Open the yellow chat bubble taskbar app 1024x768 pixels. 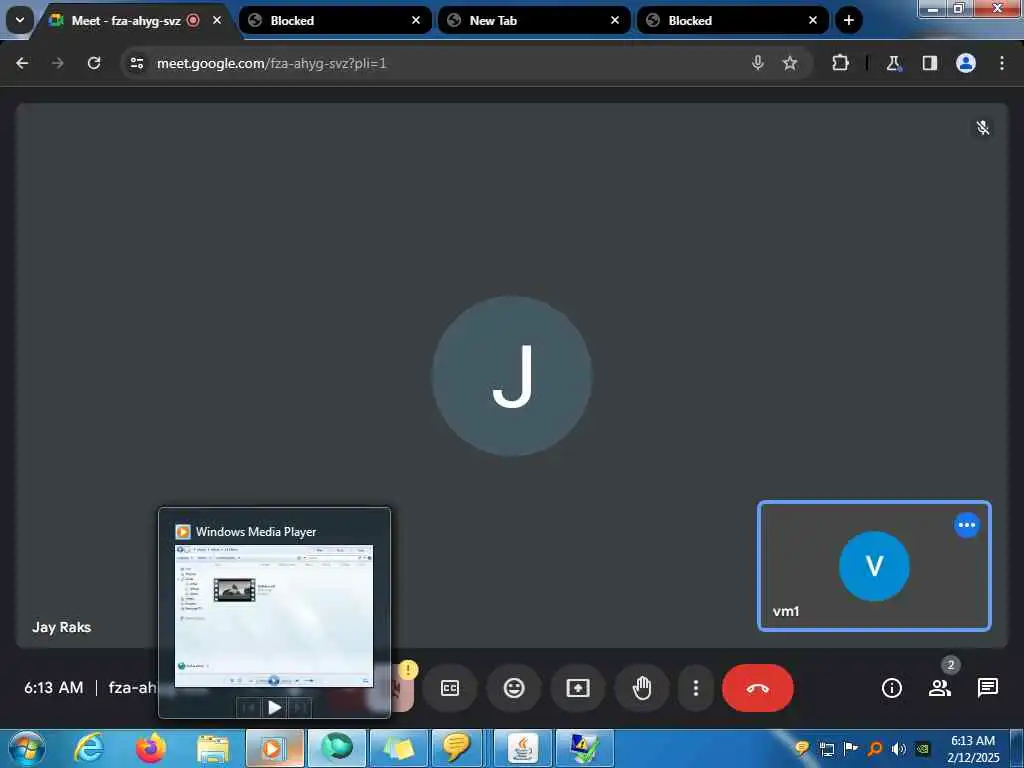point(457,748)
